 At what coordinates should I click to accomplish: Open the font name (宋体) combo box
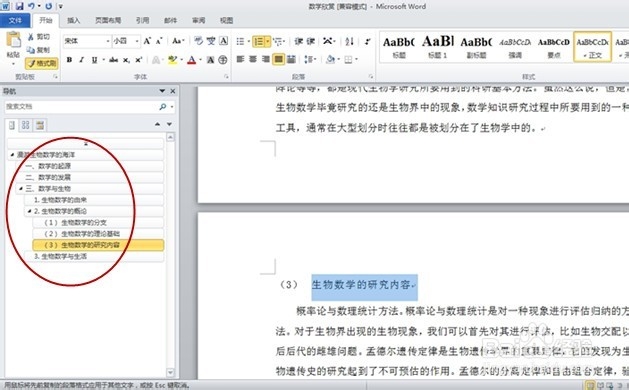87,41
